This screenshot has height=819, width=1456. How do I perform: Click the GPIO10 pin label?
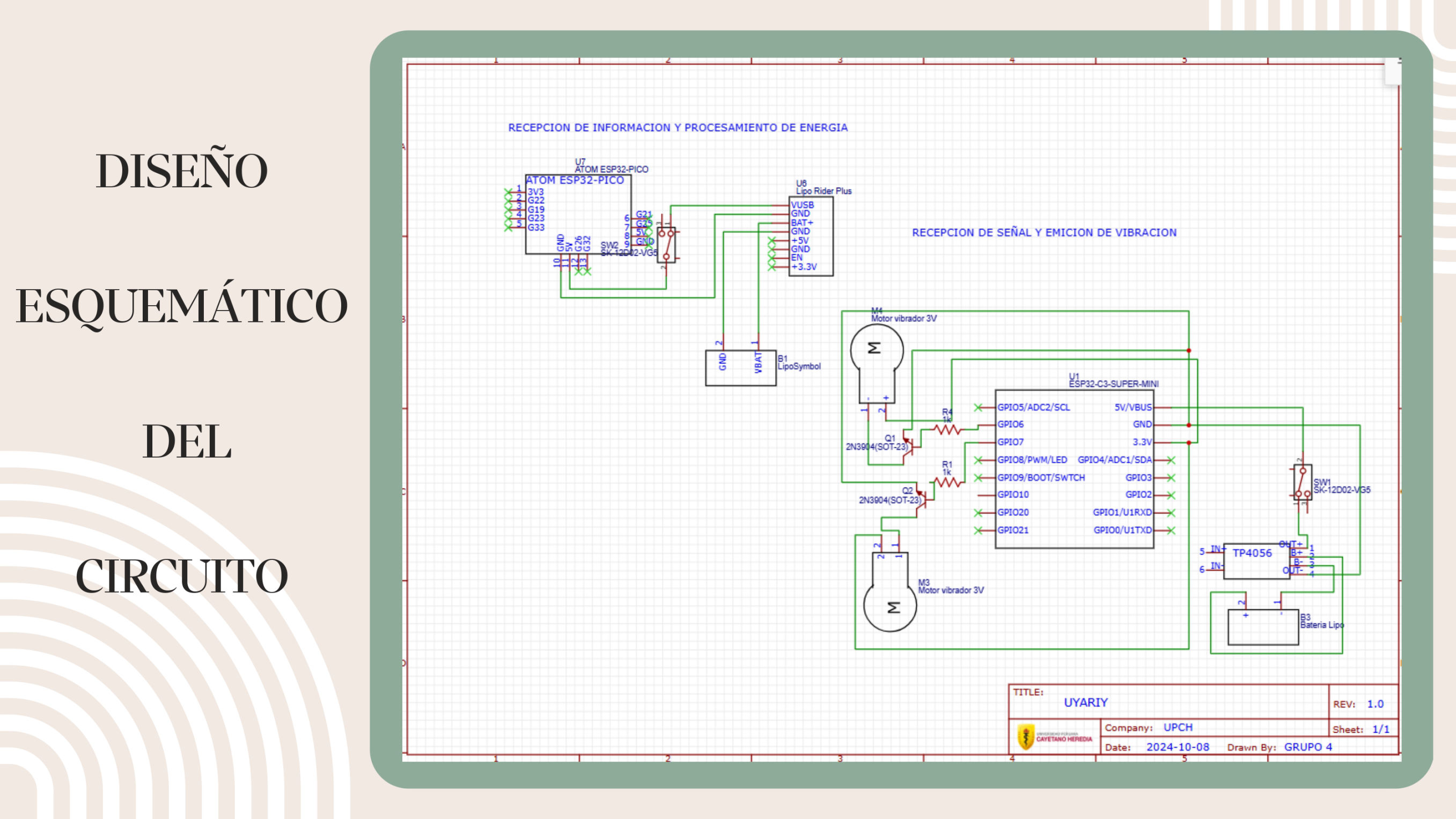coord(1013,495)
